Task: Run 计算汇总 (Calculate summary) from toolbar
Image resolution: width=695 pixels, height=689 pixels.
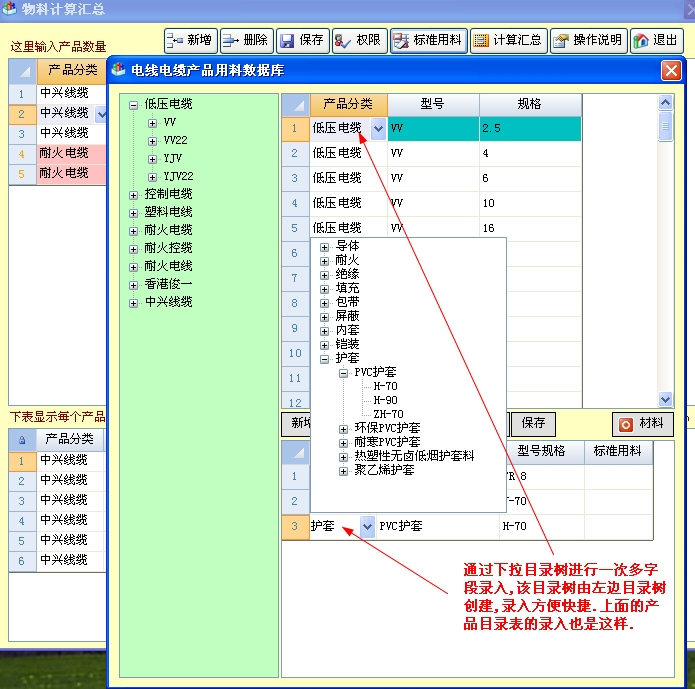Action: 507,40
